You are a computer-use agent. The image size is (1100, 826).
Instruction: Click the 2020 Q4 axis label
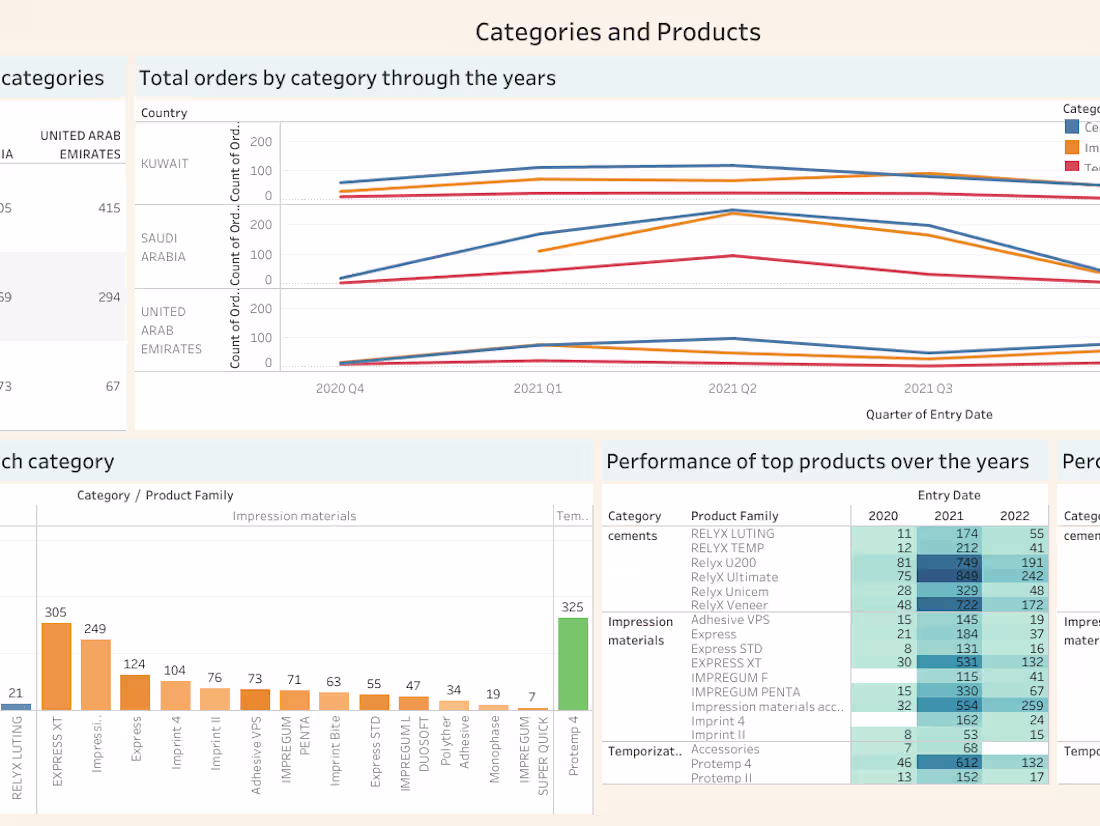click(340, 388)
